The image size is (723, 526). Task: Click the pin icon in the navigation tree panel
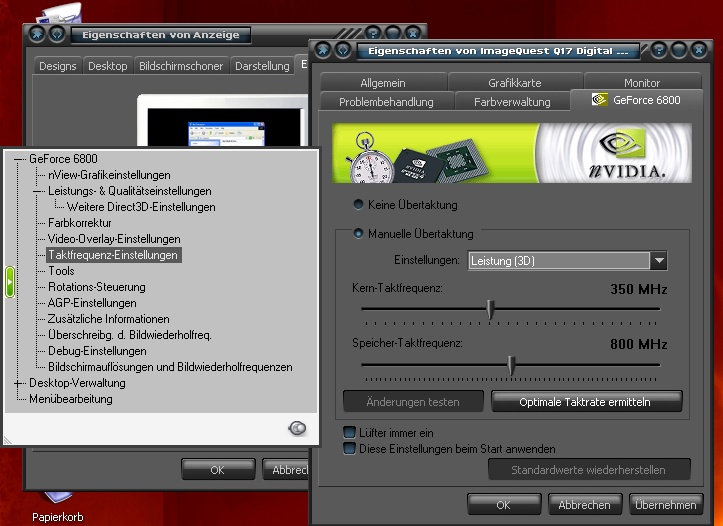tap(297, 428)
